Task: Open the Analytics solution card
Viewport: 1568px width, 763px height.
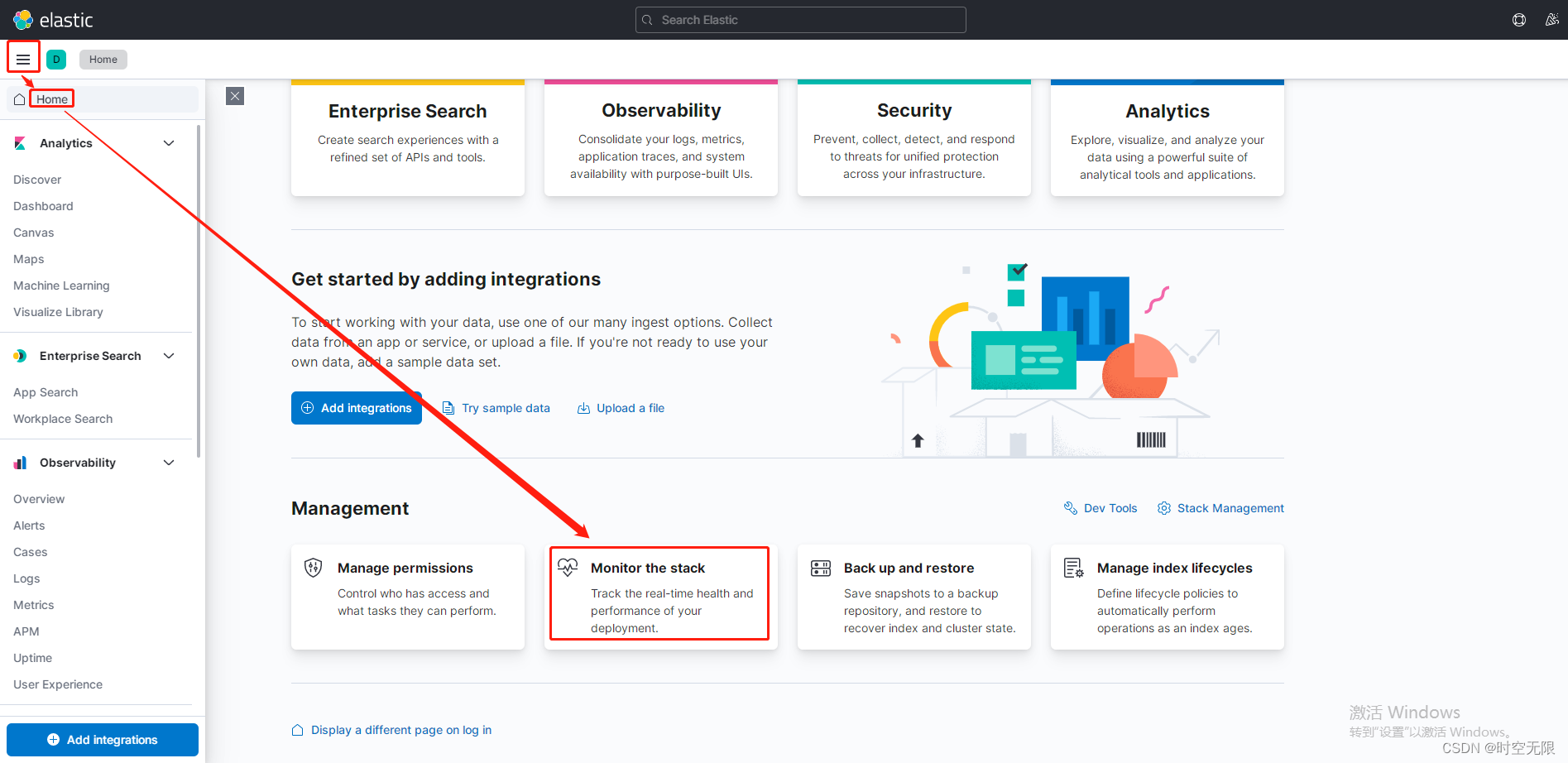Action: 1168,138
